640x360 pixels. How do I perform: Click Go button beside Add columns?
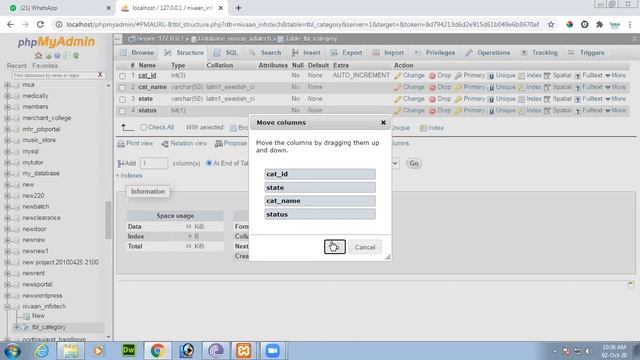[x=414, y=163]
